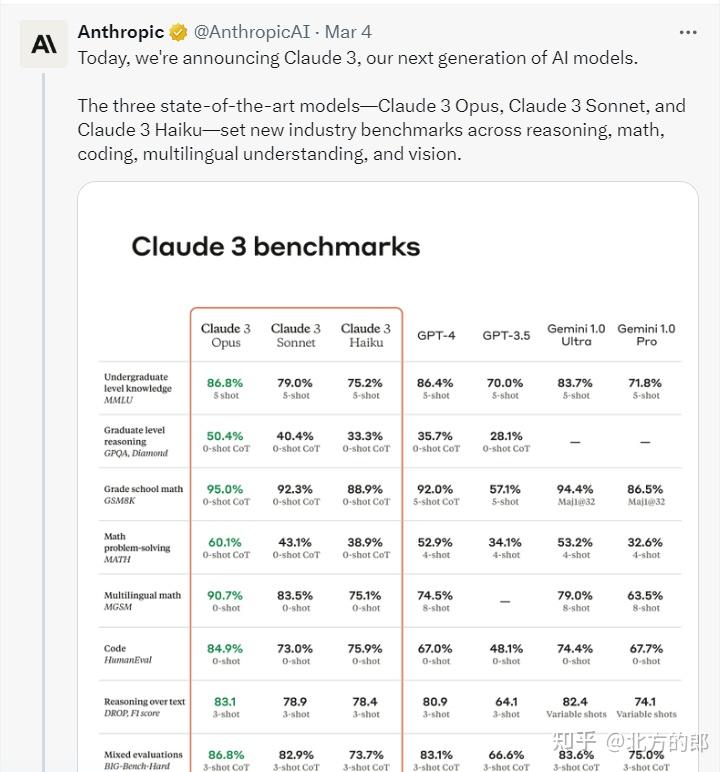This screenshot has width=727, height=772.
Task: Click the Multilingual math MGSM row label
Action: pyautogui.click(x=142, y=601)
